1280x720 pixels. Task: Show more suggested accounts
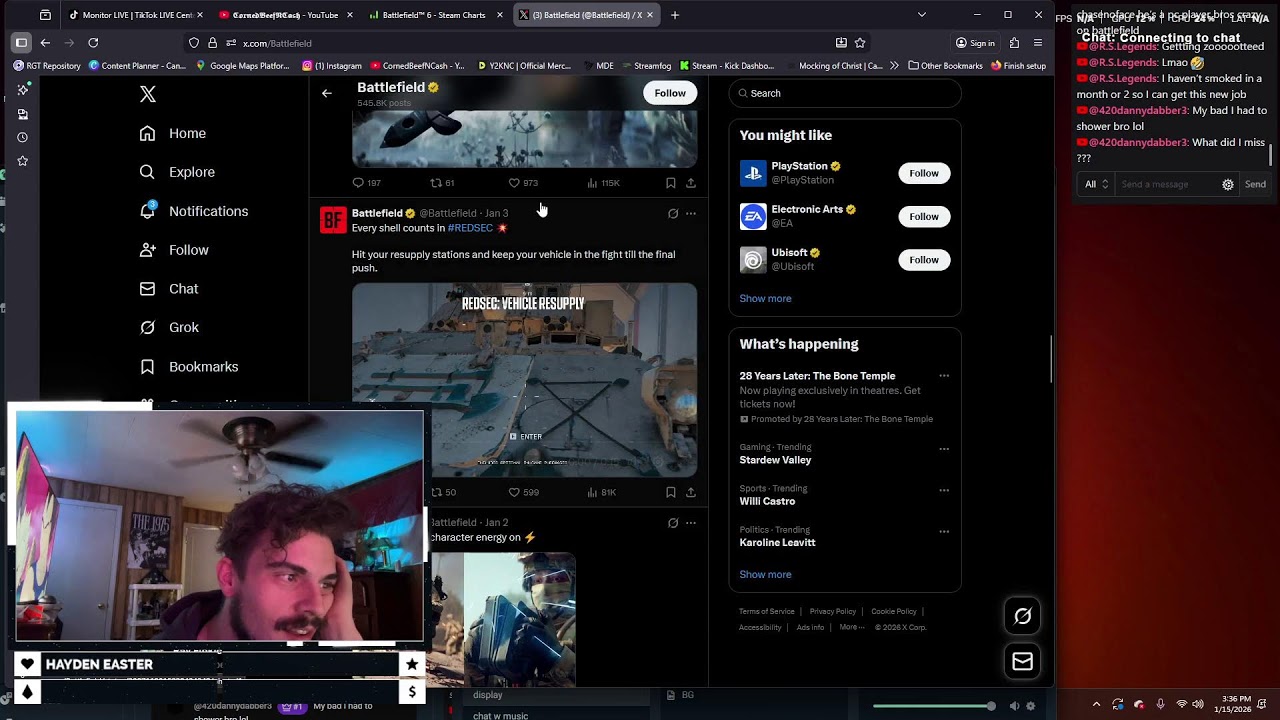point(765,298)
